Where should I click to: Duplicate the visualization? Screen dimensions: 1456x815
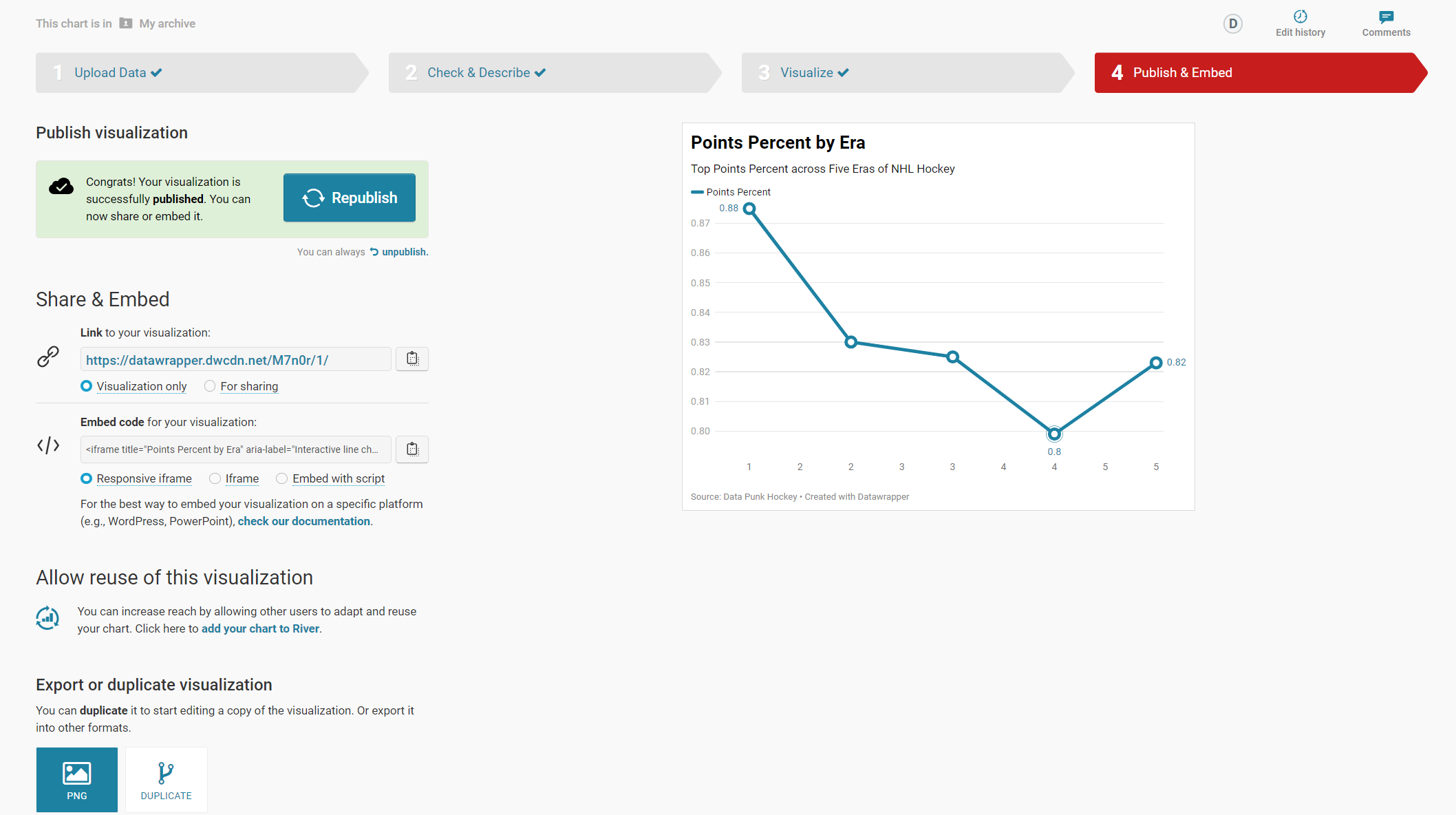point(166,779)
